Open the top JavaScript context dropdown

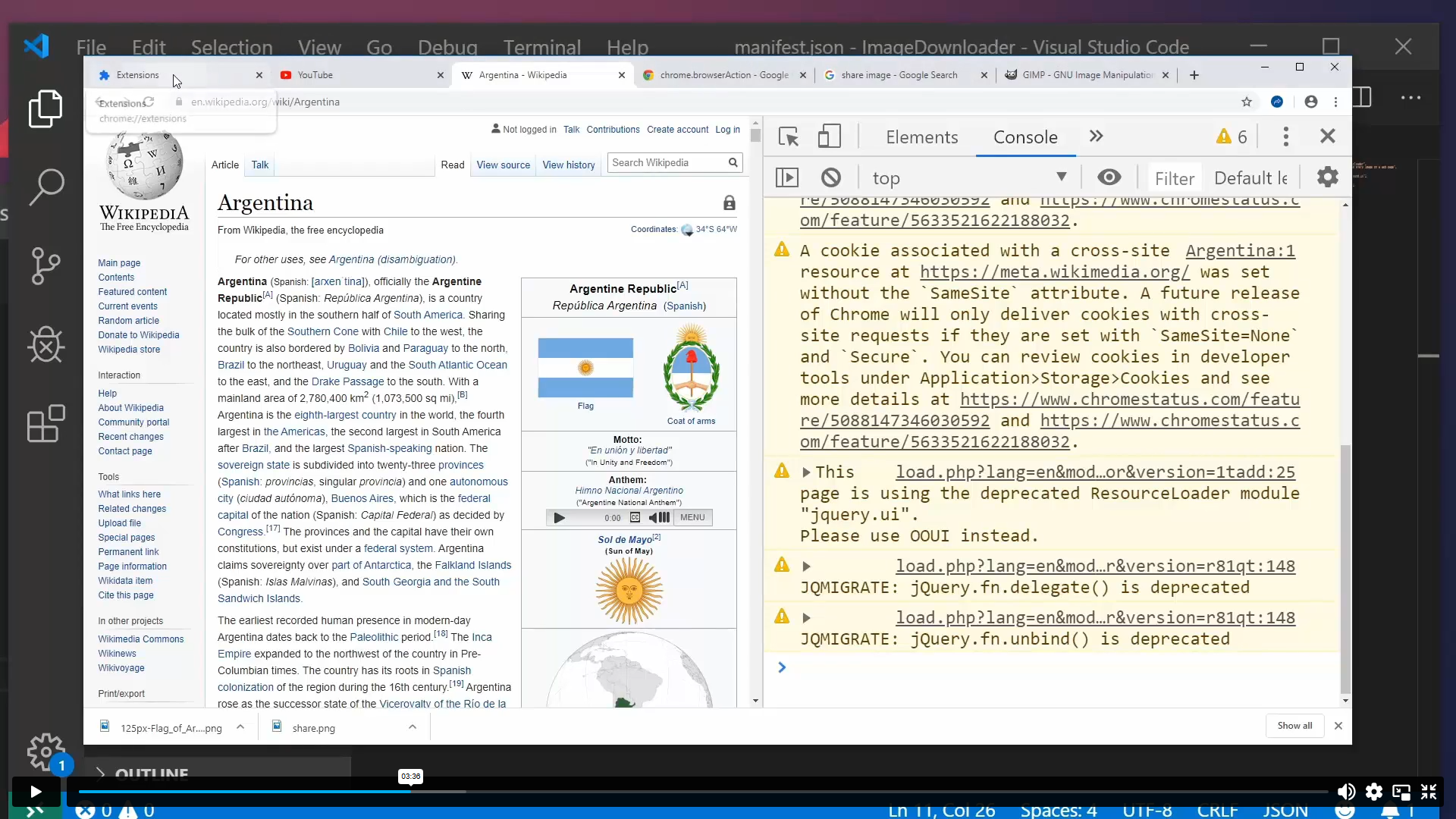click(x=969, y=177)
